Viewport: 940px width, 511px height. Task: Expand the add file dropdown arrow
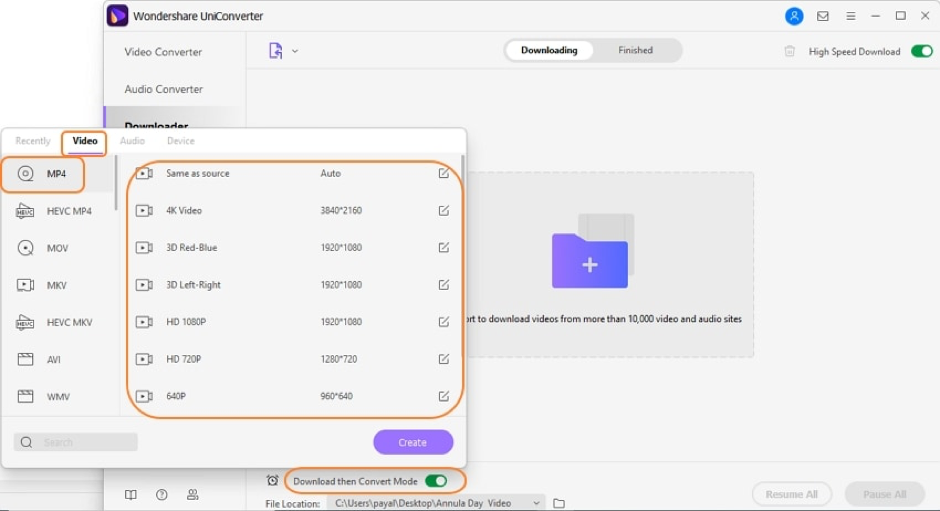[295, 51]
